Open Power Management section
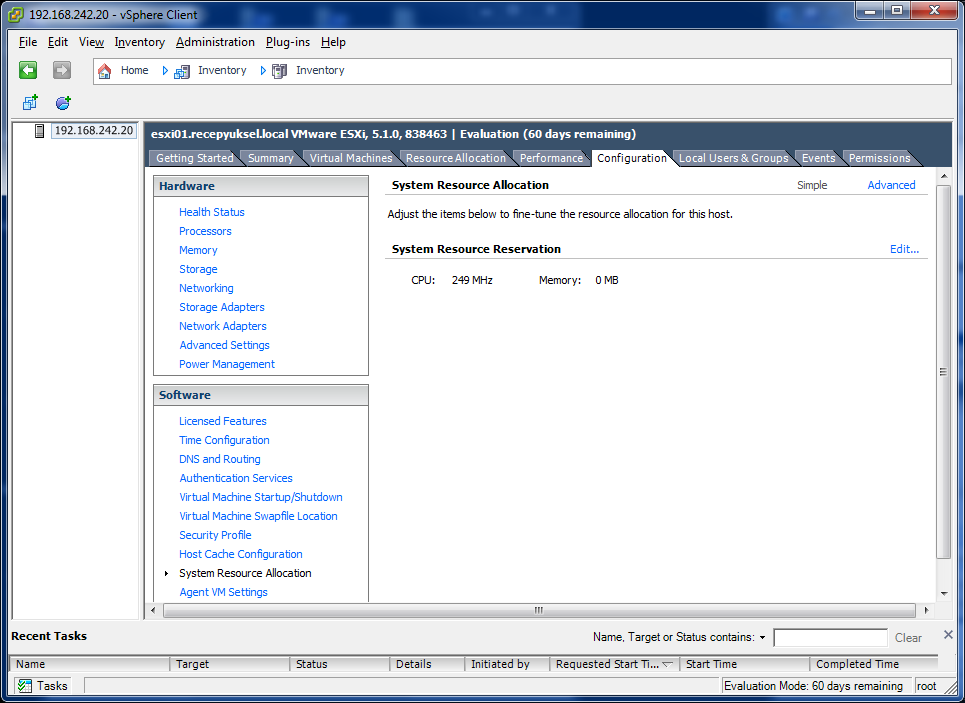Image resolution: width=965 pixels, height=703 pixels. 226,364
